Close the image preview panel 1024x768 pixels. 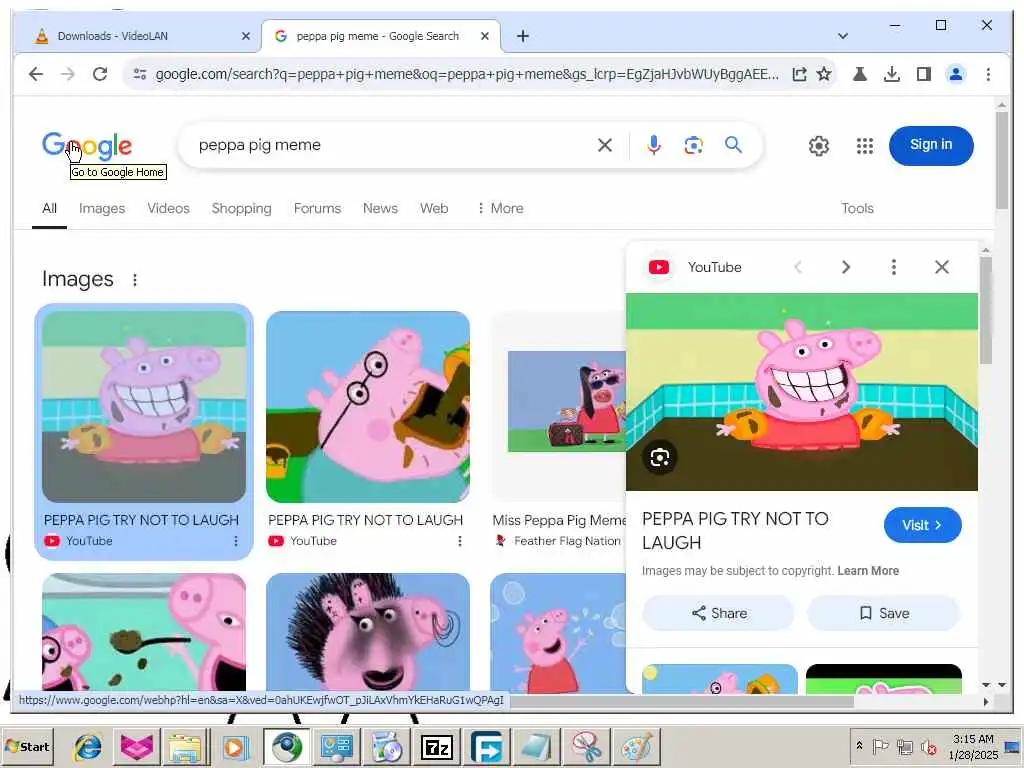coord(942,267)
